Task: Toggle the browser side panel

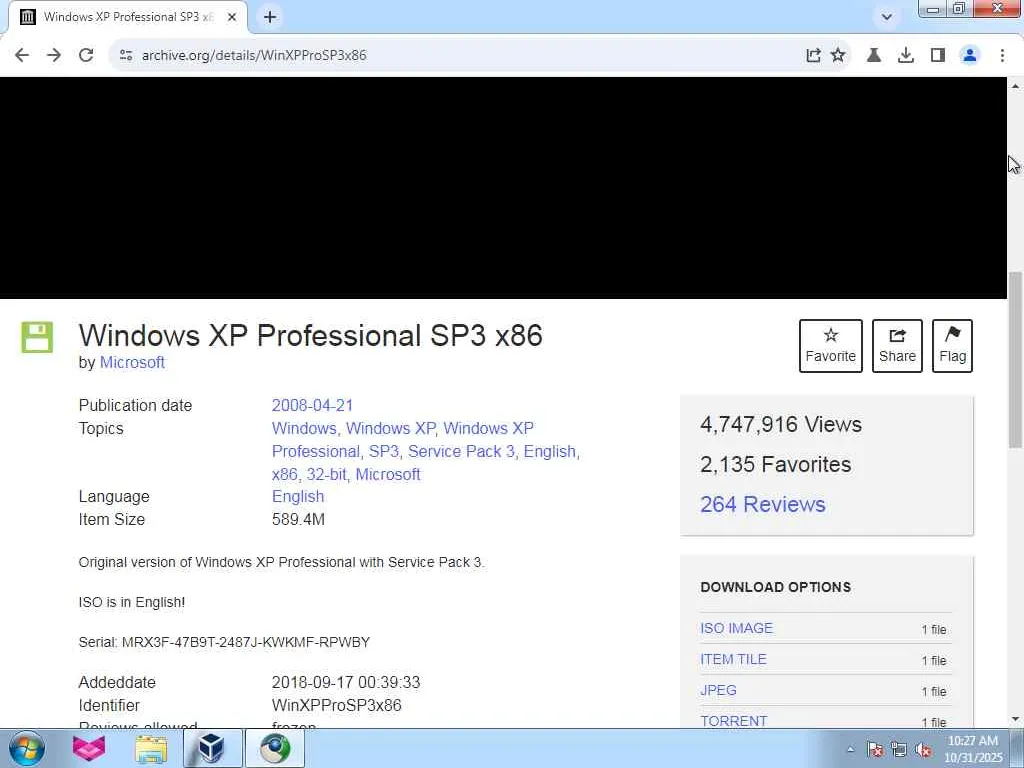Action: coord(938,56)
